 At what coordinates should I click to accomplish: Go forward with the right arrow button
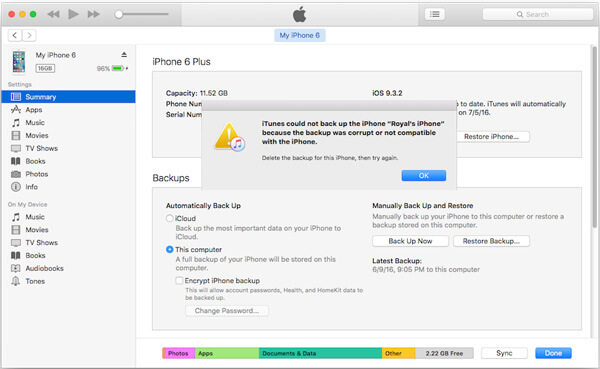point(29,35)
